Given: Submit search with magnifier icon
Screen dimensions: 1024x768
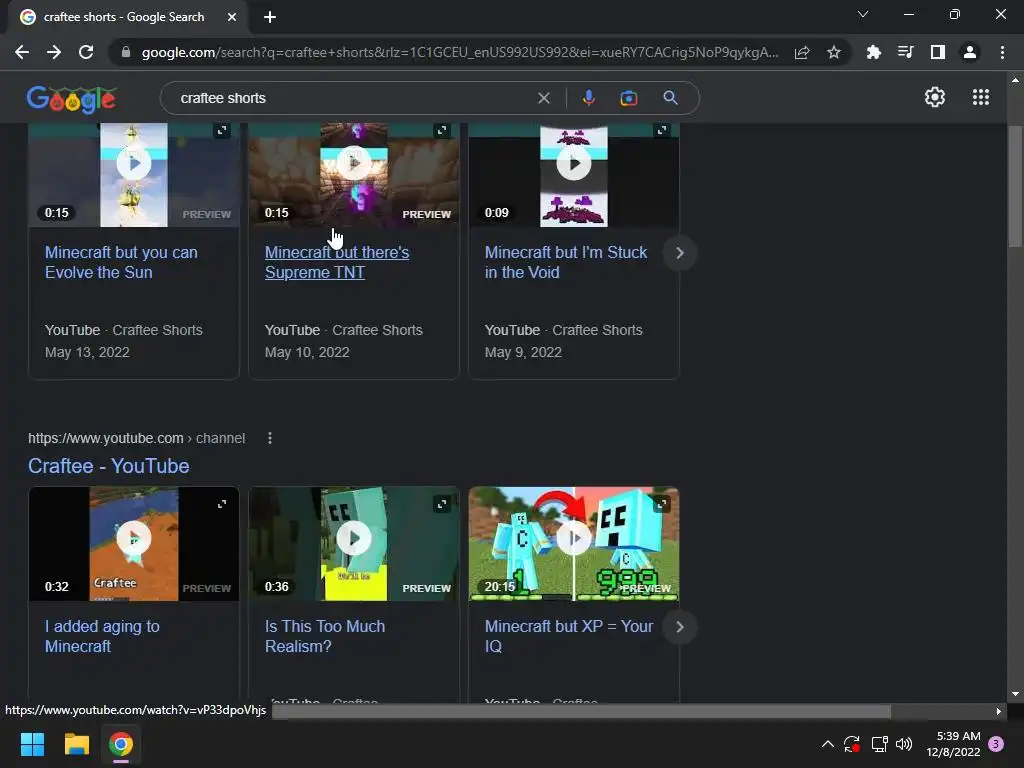Looking at the screenshot, I should [670, 98].
